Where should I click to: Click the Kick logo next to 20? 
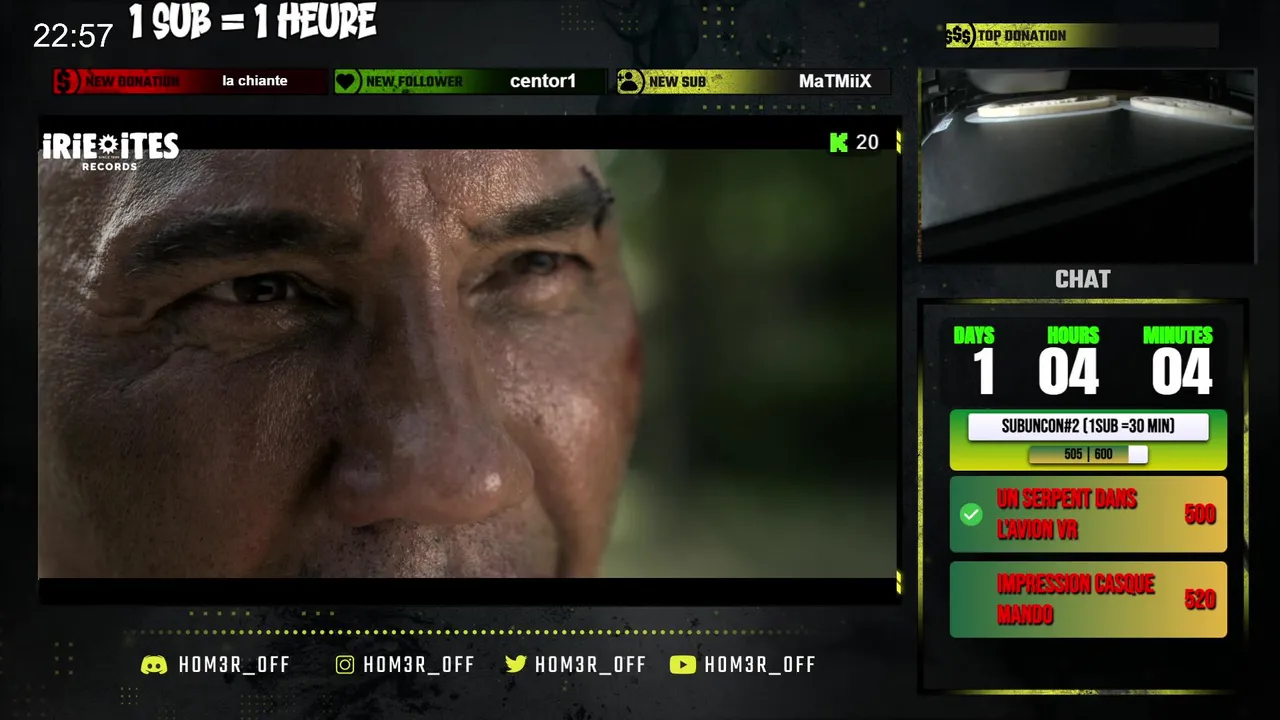coord(839,143)
